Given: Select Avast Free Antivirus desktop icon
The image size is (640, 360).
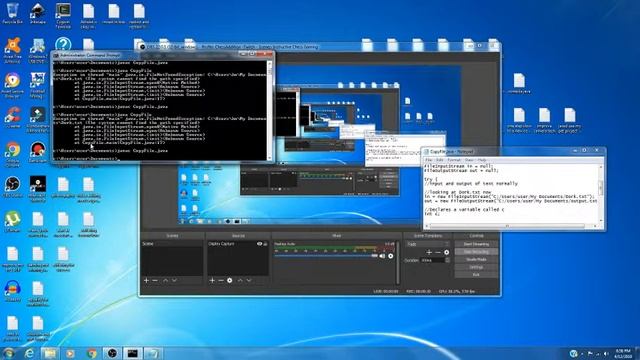Looking at the screenshot, I should click(x=12, y=50).
